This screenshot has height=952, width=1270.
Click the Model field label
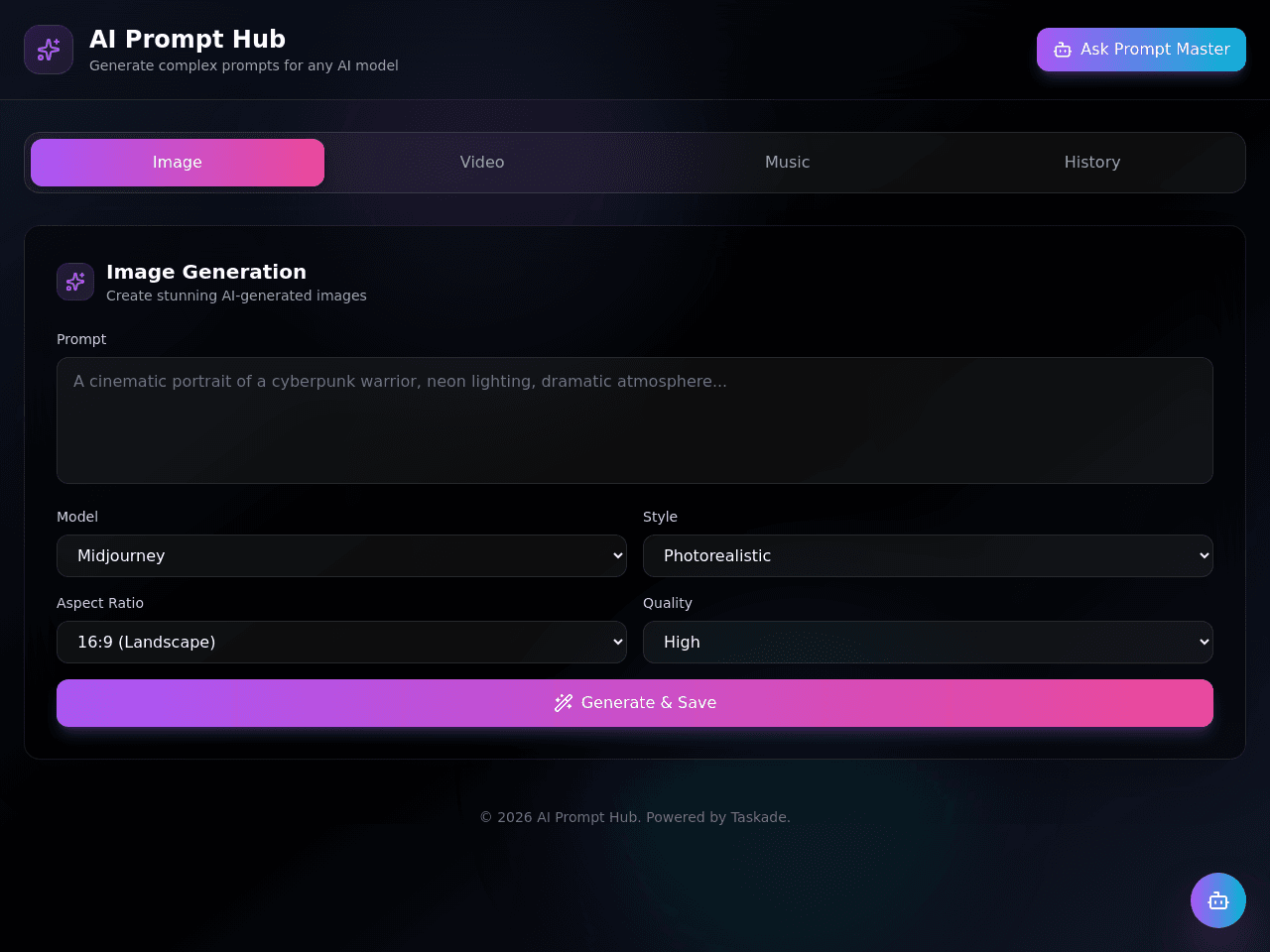[77, 517]
